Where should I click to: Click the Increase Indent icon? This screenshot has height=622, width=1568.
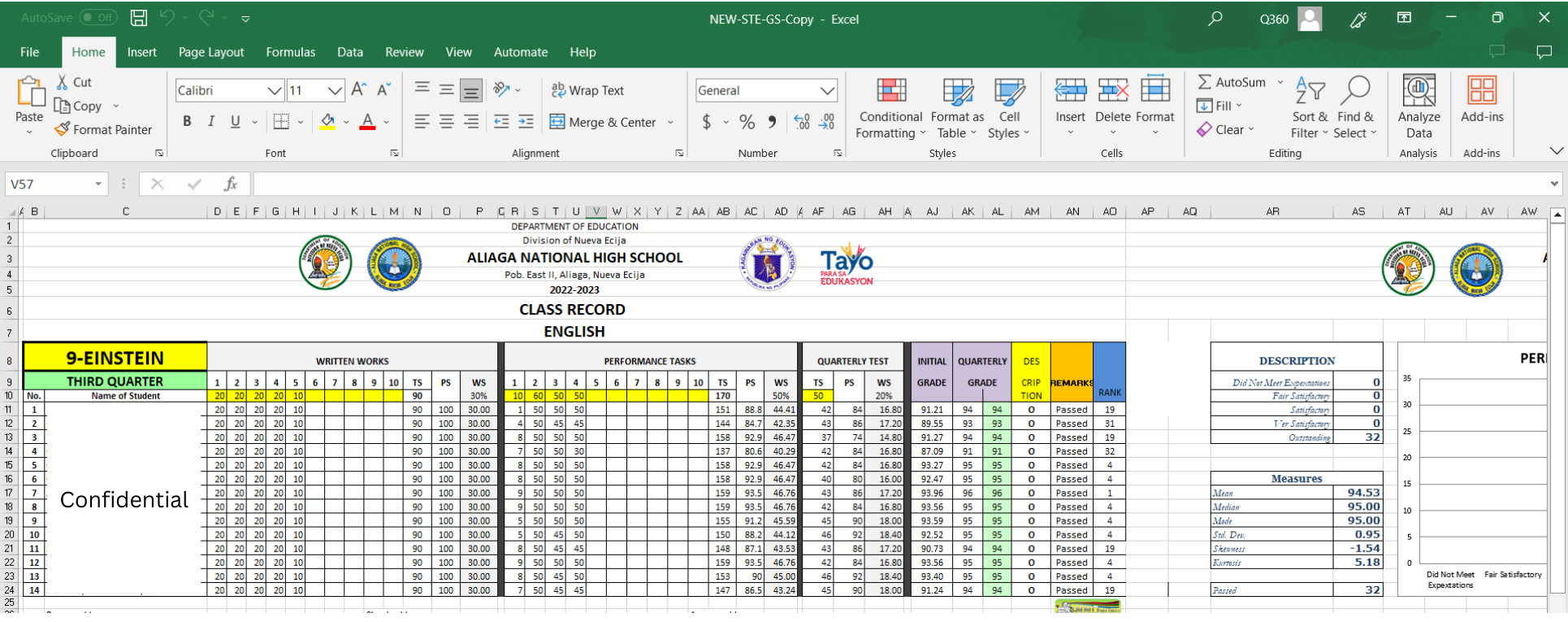[526, 121]
